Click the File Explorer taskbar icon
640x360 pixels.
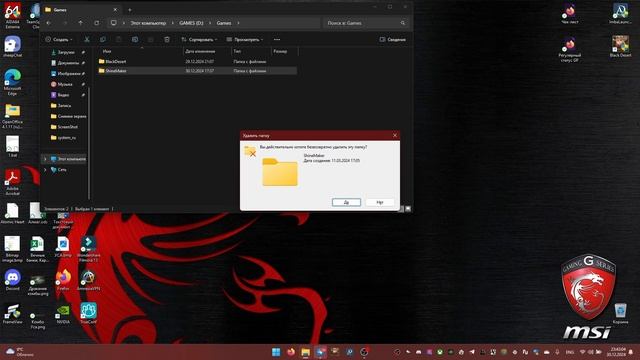pyautogui.click(x=306, y=352)
